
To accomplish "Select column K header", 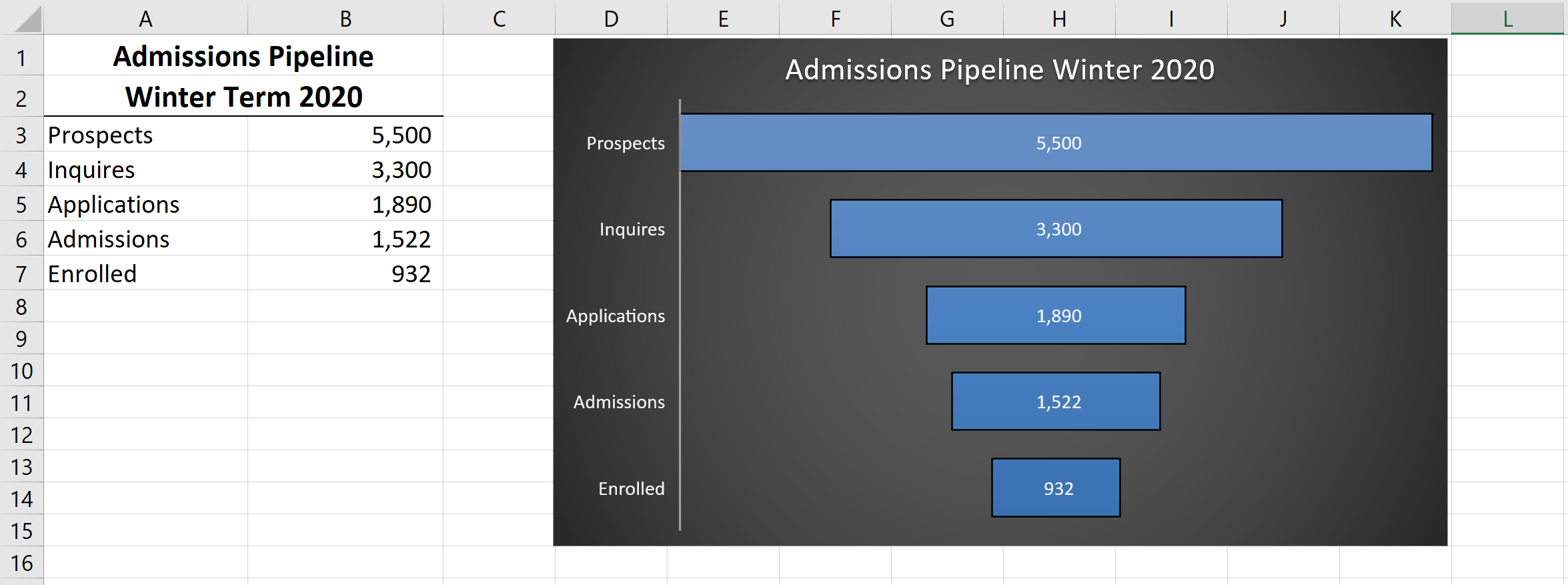I will 1395,18.
